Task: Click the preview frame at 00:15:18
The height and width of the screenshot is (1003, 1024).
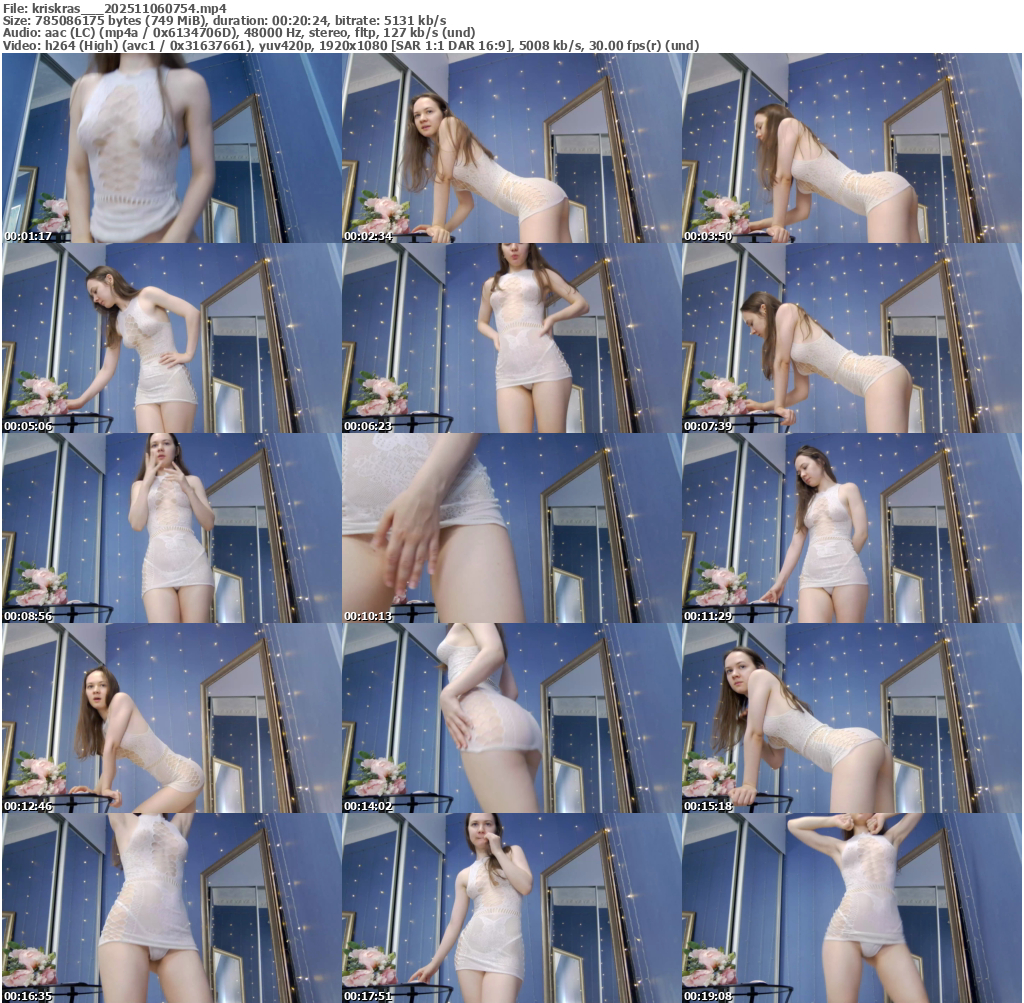Action: [x=852, y=718]
